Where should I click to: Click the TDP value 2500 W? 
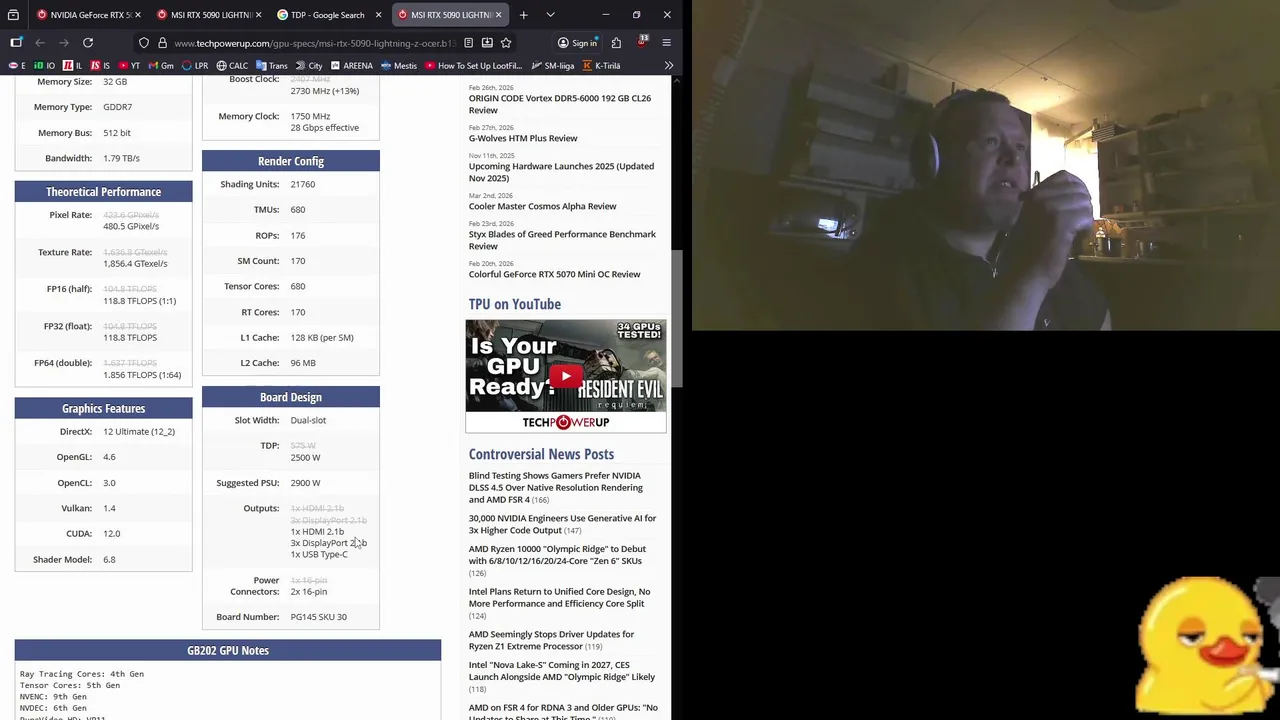tap(305, 457)
